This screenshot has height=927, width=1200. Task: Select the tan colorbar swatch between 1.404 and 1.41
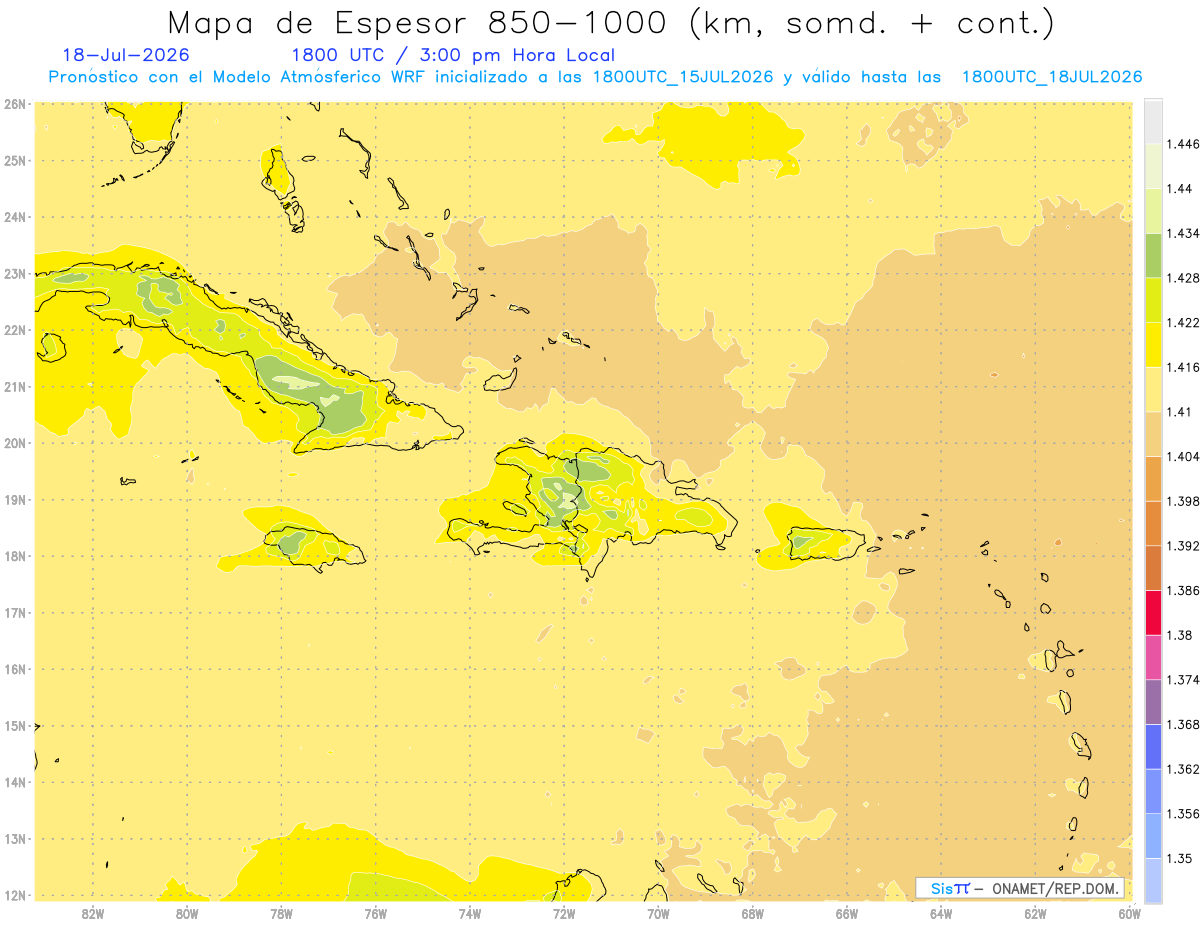click(x=1154, y=434)
